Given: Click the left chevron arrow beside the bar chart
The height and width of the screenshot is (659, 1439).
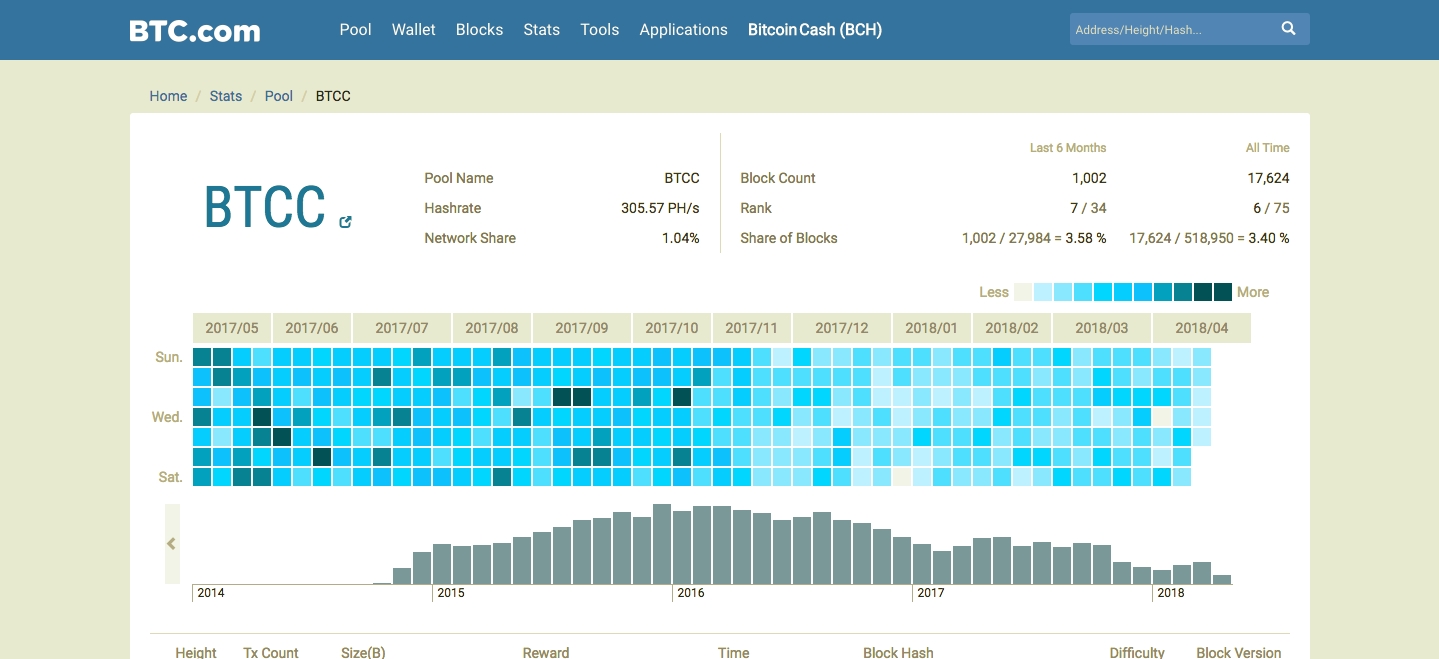Looking at the screenshot, I should point(172,544).
